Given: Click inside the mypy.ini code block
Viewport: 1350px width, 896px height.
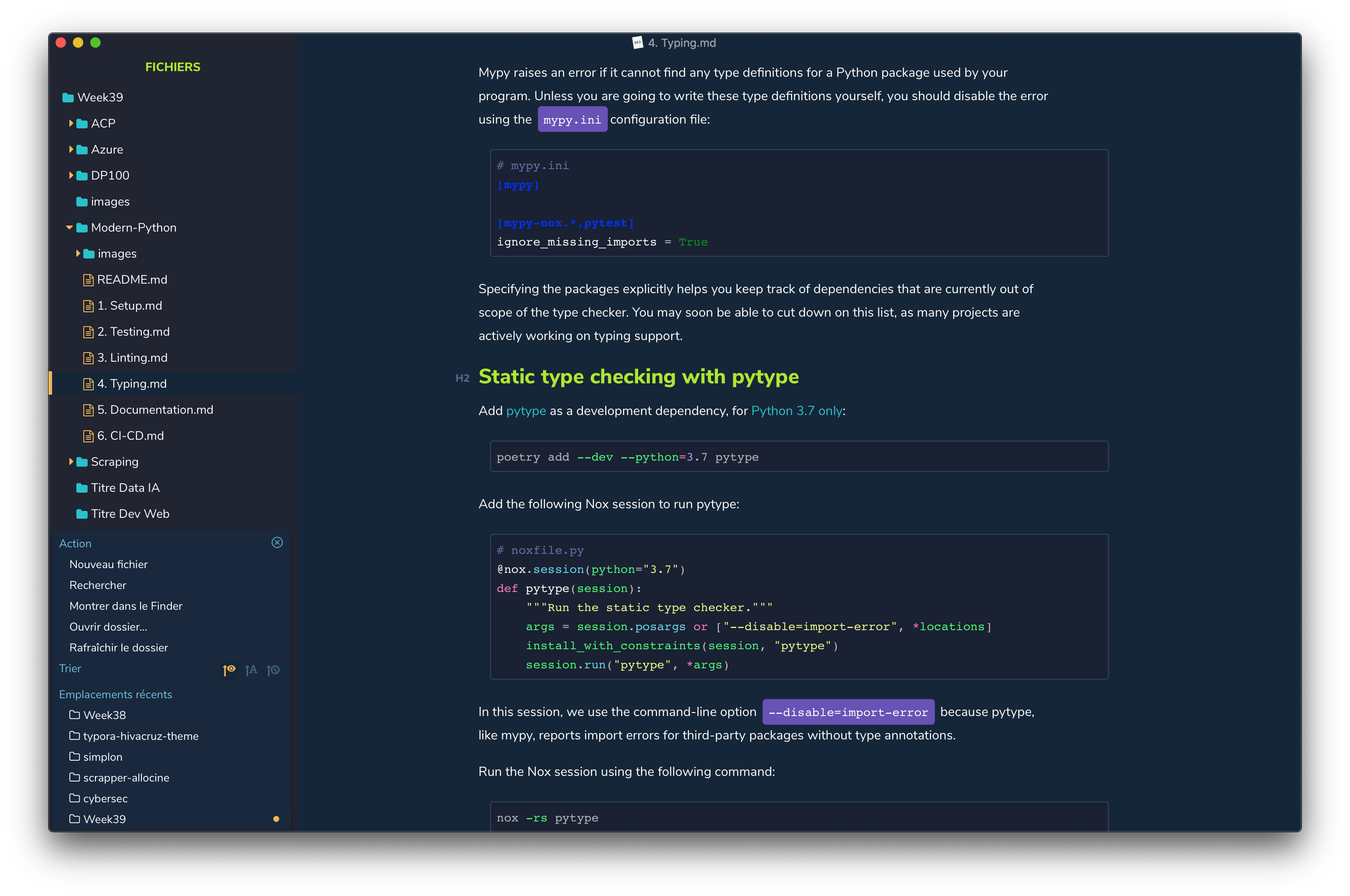Looking at the screenshot, I should click(x=799, y=203).
